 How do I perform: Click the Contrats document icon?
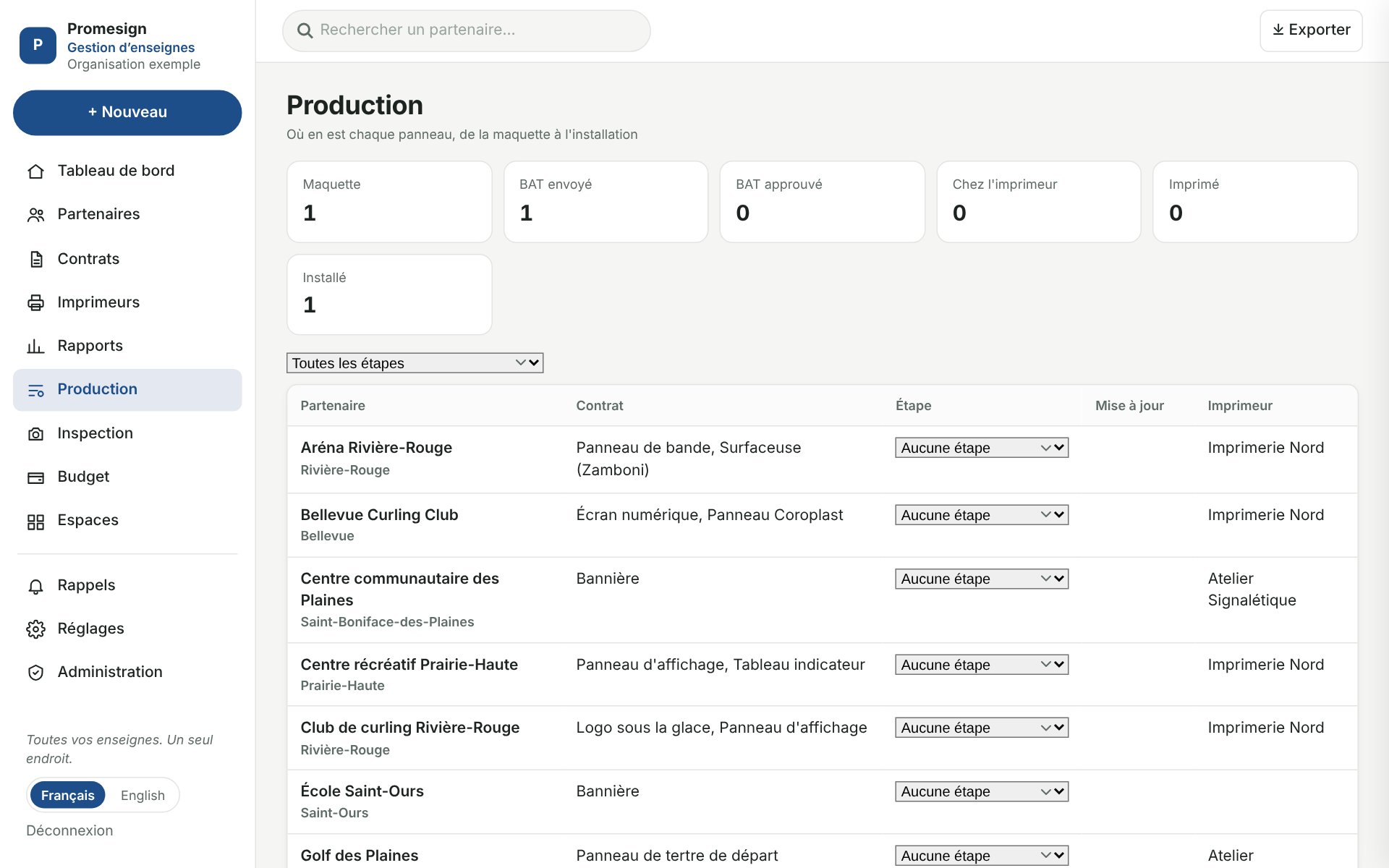click(35, 259)
